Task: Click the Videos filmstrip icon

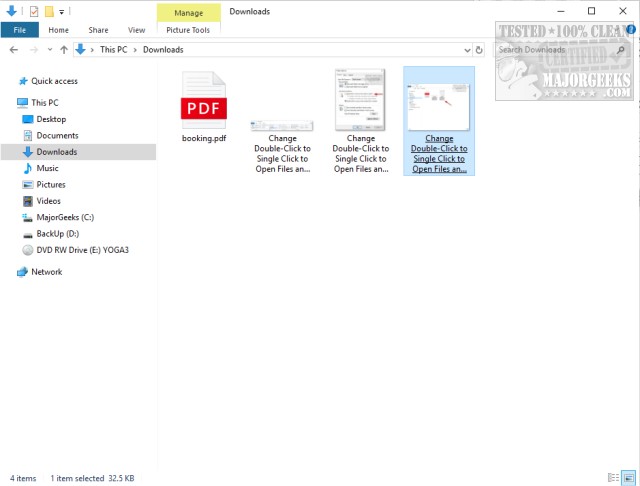Action: click(x=27, y=201)
